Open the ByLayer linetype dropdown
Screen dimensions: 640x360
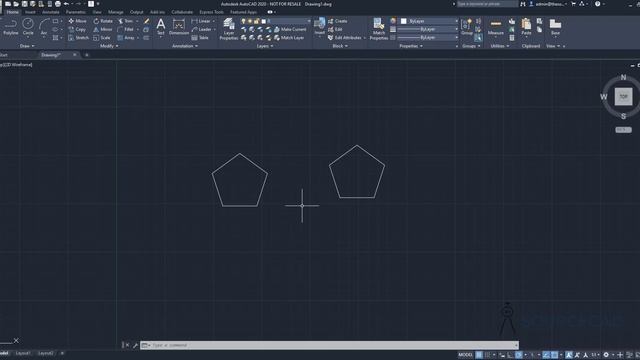[x=427, y=38]
